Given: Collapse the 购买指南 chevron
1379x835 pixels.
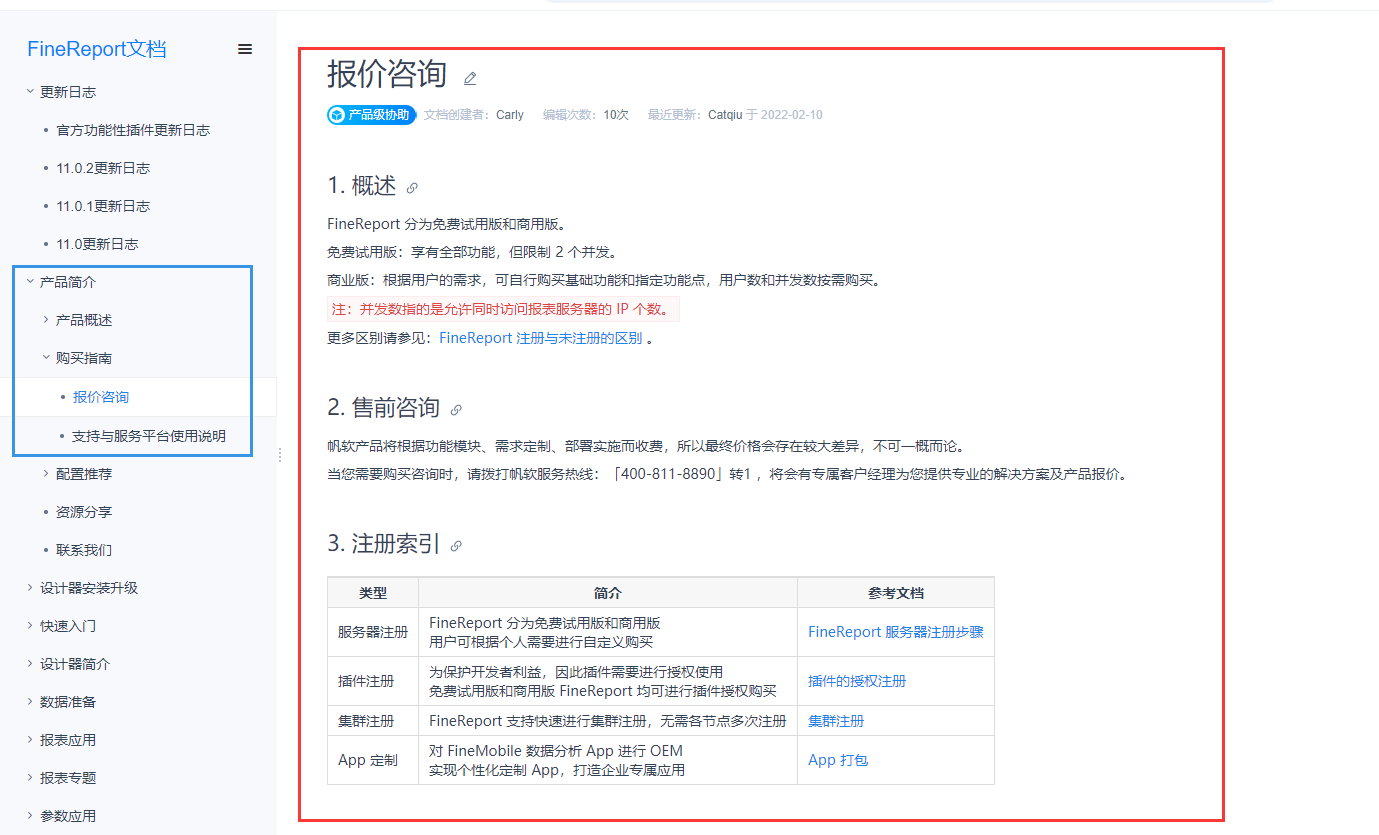Looking at the screenshot, I should [x=46, y=358].
